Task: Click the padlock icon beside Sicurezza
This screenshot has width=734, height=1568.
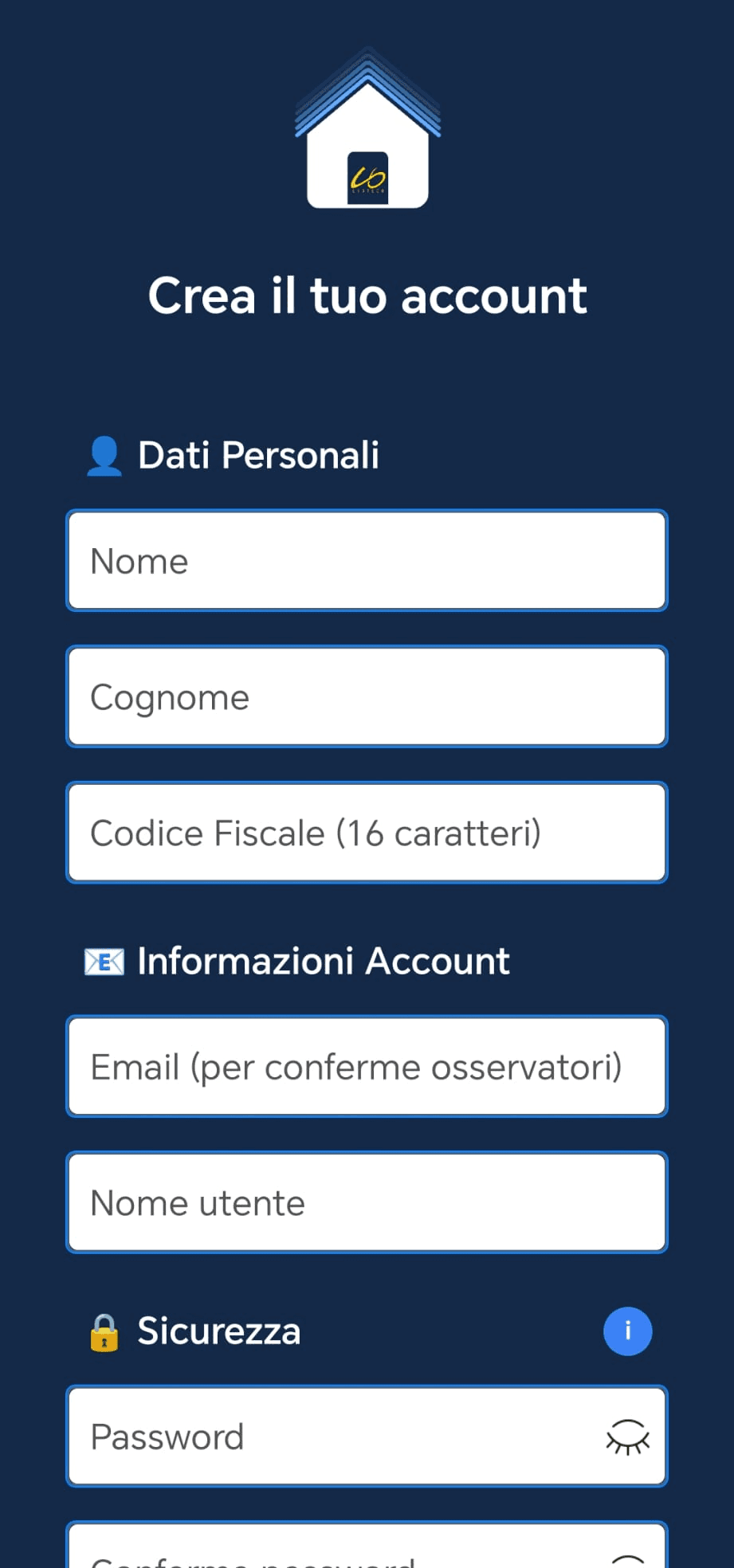Action: pyautogui.click(x=104, y=1331)
